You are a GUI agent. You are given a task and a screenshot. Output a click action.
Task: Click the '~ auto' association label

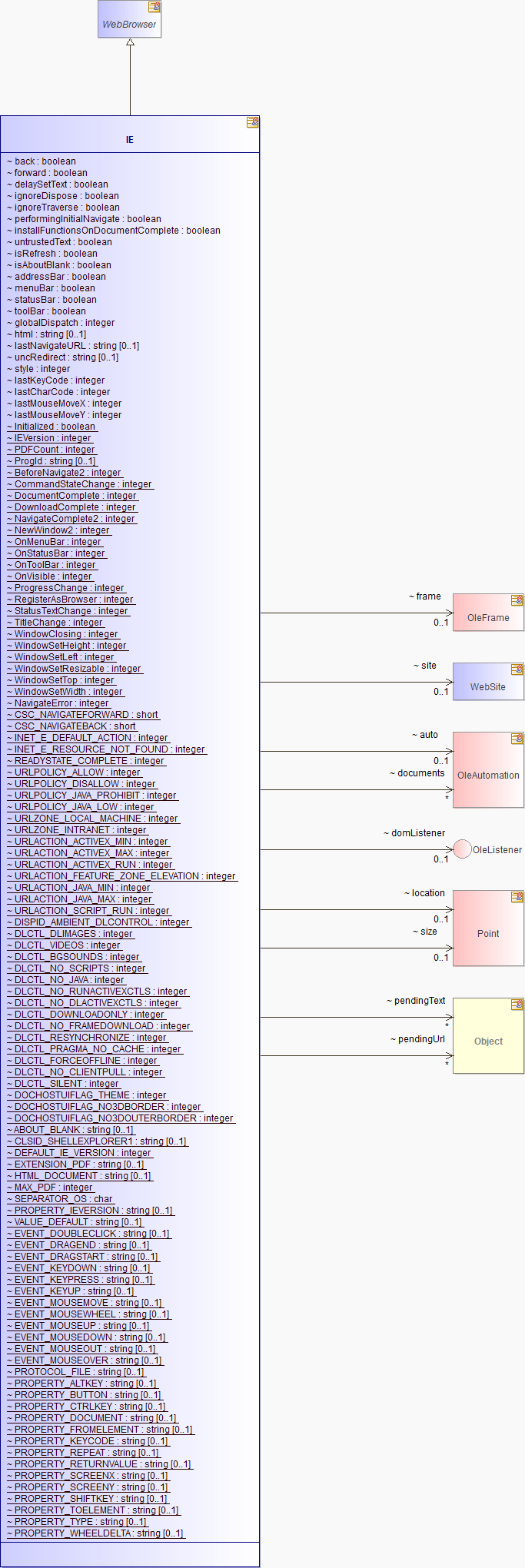(425, 735)
